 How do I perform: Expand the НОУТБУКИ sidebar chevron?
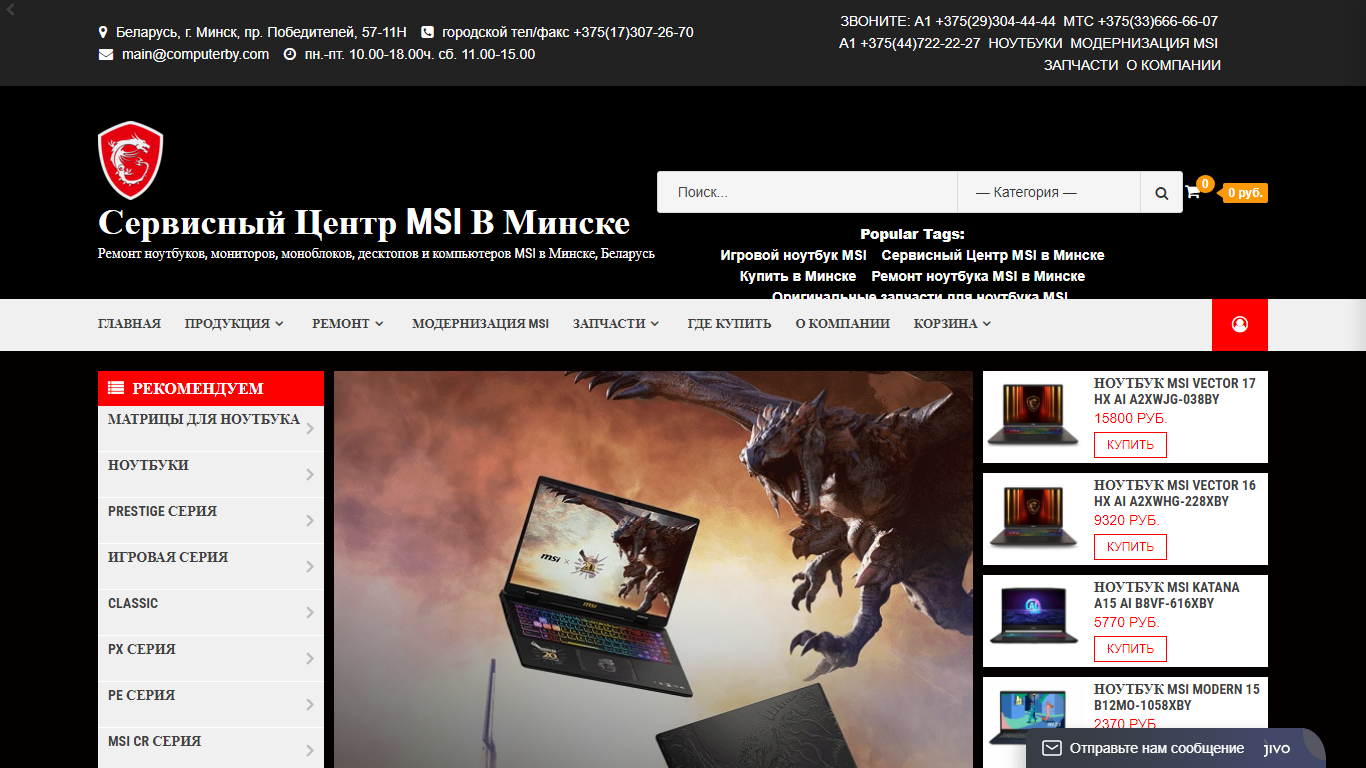coord(310,475)
